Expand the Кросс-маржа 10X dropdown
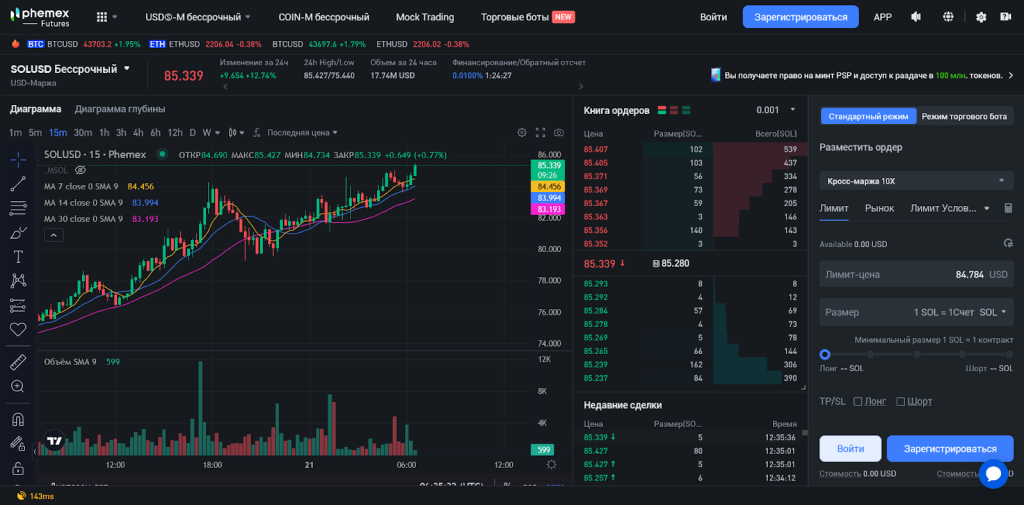The height and width of the screenshot is (505, 1024). tap(915, 181)
